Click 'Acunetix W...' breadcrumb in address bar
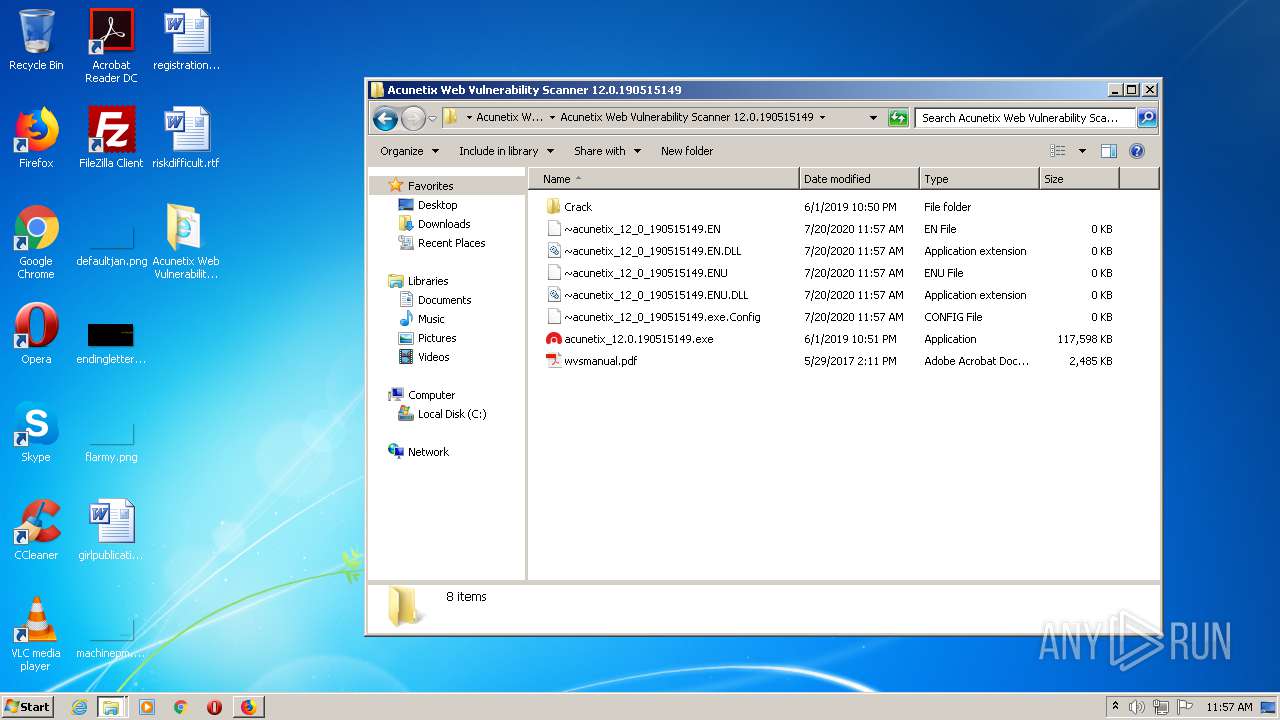Screen dimensions: 1280x720 coord(509,117)
